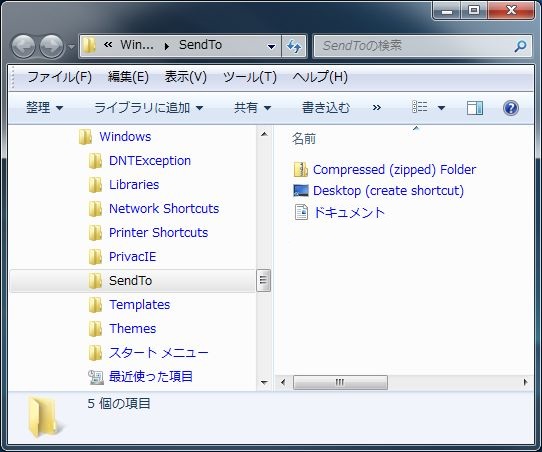Screen dimensions: 542x452
Task: Click the 書き込む burn button
Action: (326, 108)
